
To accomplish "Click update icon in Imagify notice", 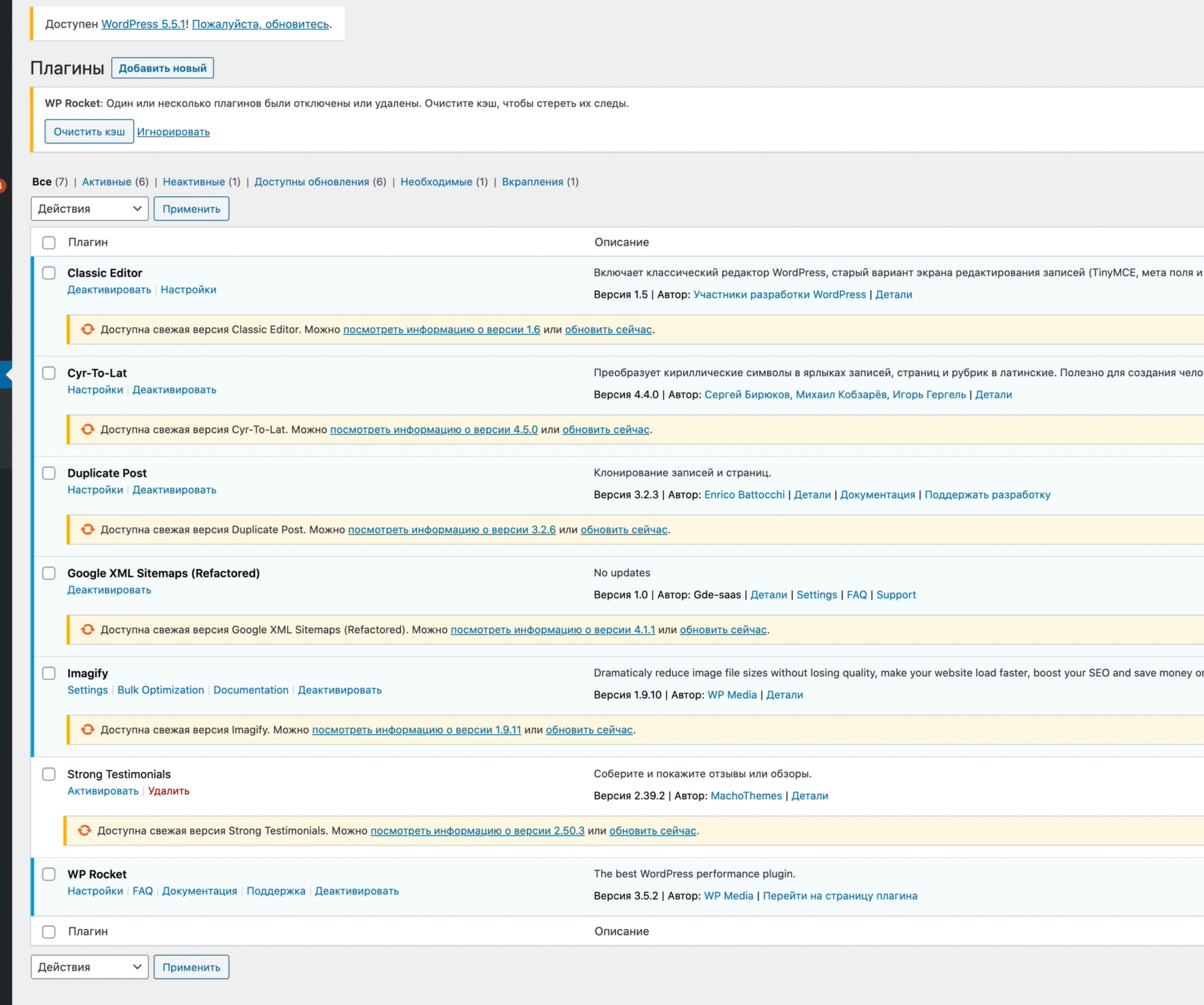I will click(87, 729).
